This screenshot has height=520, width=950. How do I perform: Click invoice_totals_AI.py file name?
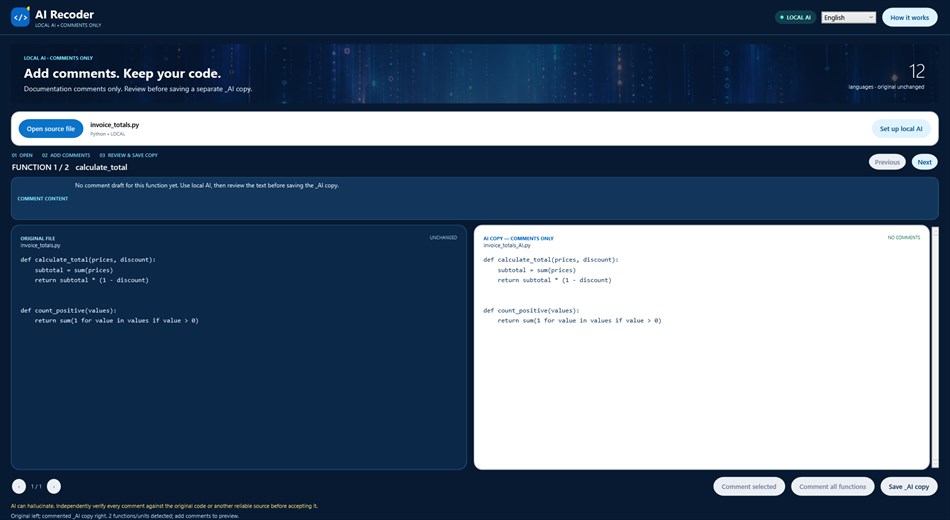click(x=507, y=245)
